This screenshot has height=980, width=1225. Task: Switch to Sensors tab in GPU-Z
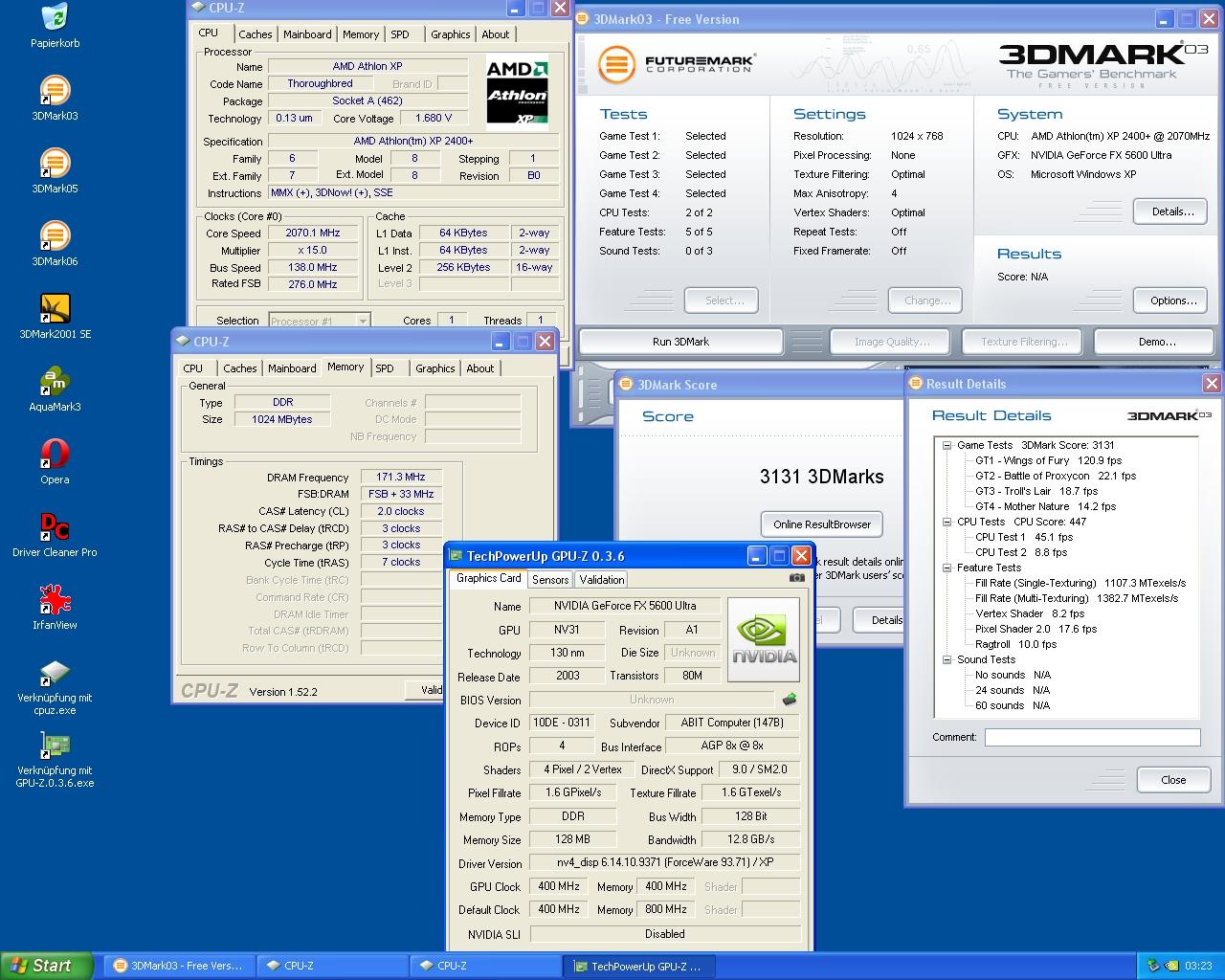click(x=550, y=579)
